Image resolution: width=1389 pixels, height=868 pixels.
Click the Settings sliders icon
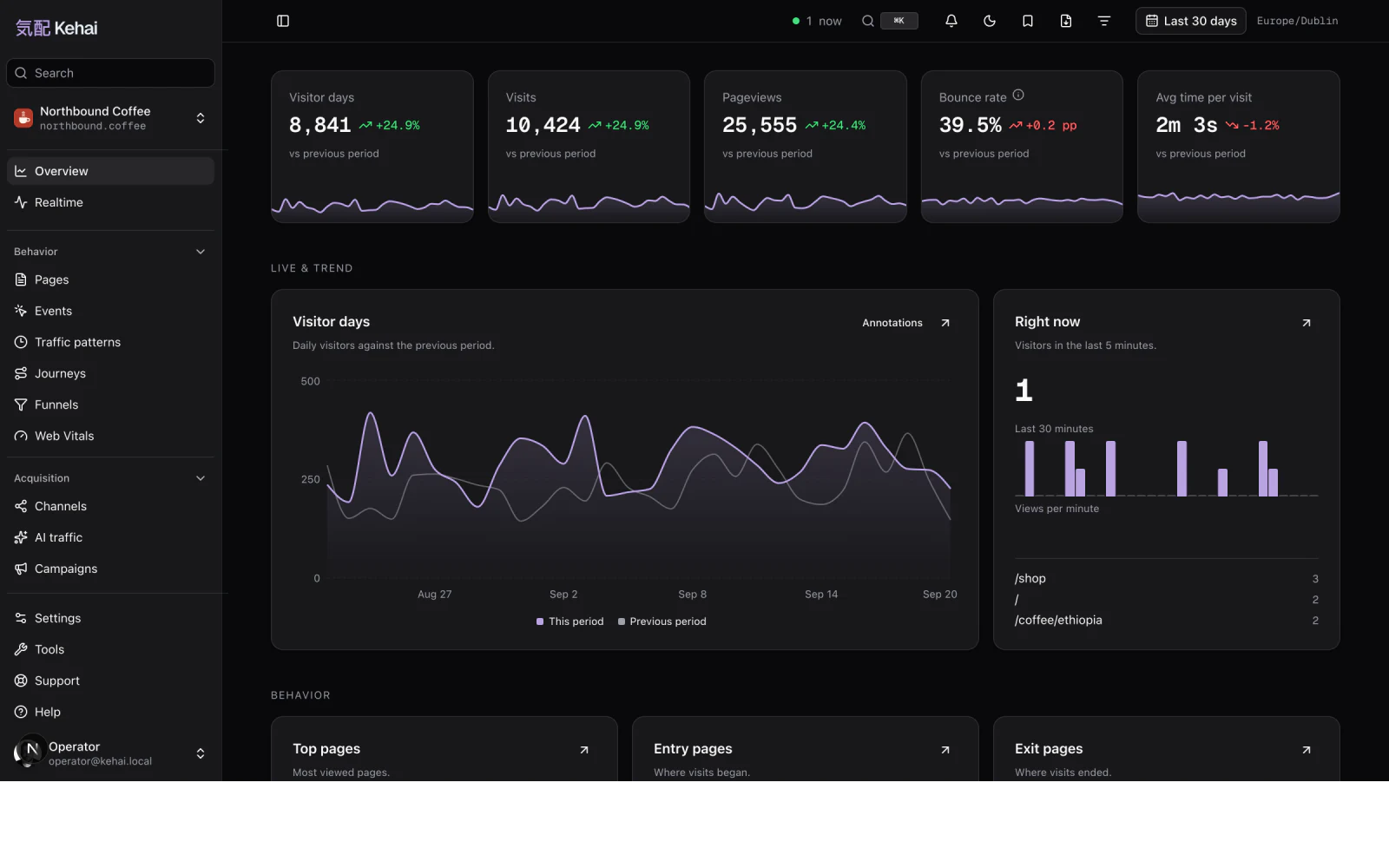[21, 618]
